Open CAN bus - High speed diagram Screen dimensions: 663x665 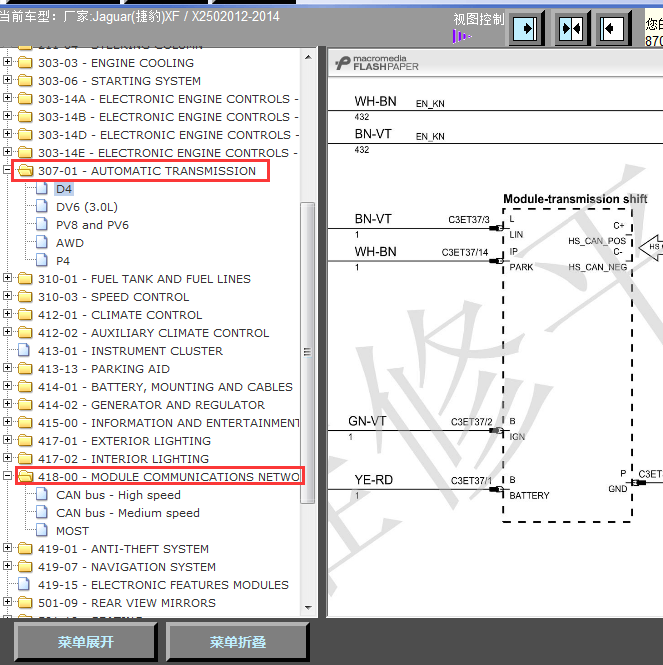point(118,495)
